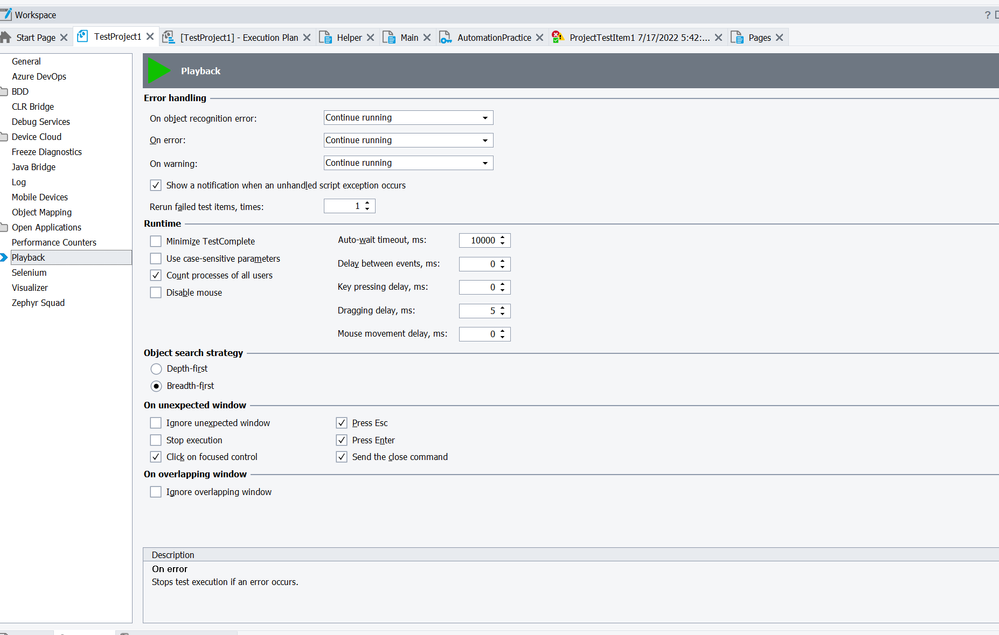This screenshot has width=999, height=635.
Task: Click the Workspace panel icon
Action: point(7,15)
